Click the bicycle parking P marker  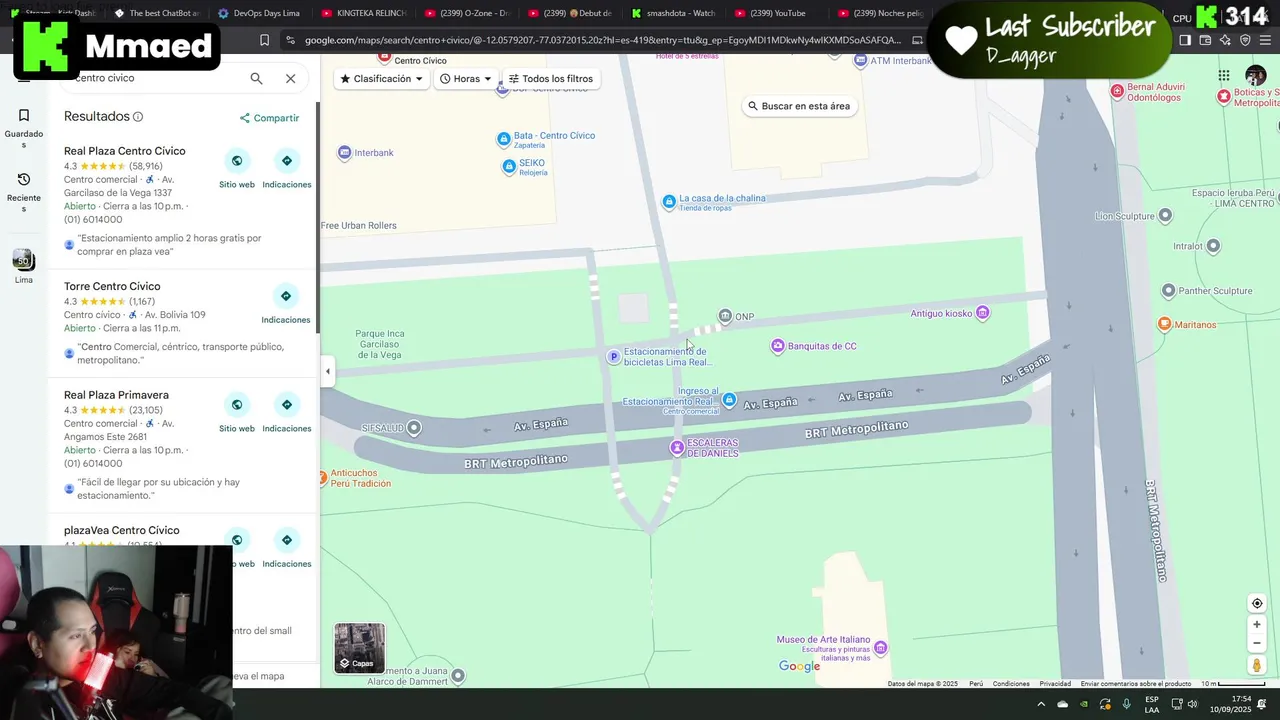614,357
